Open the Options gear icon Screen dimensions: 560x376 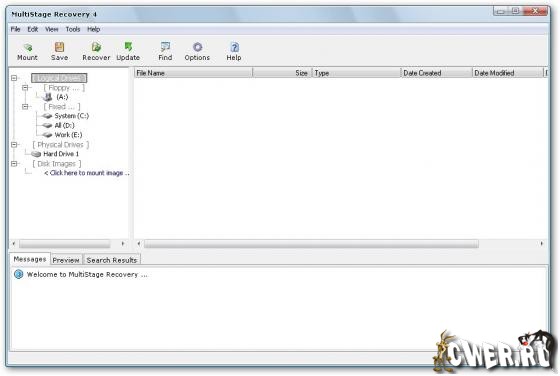click(197, 47)
